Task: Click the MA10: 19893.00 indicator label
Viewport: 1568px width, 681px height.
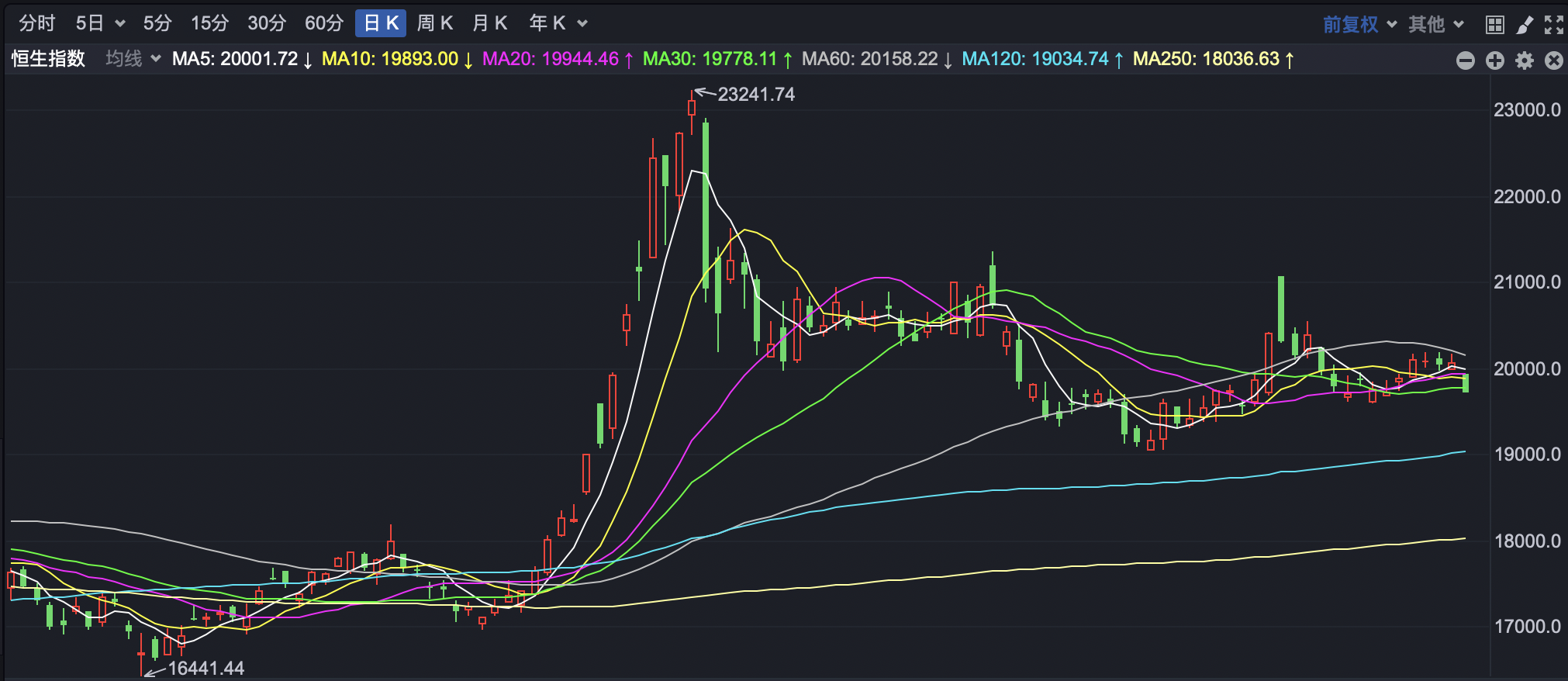Action: (397, 59)
